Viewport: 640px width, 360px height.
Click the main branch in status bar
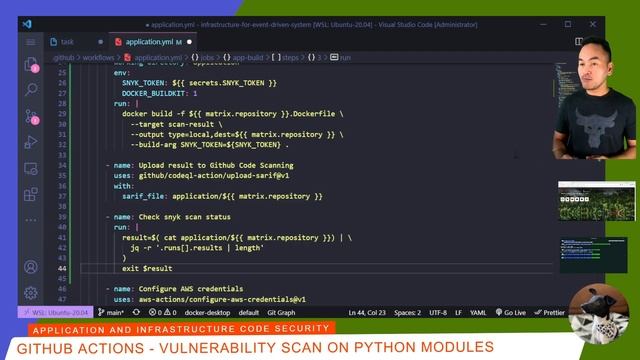coord(111,312)
